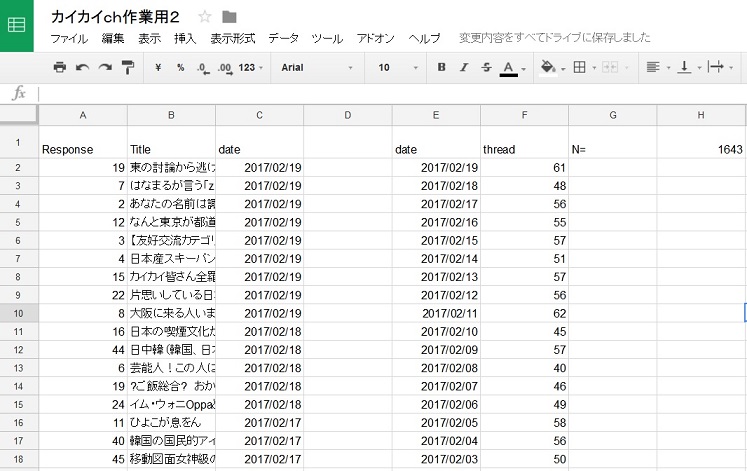This screenshot has height=471, width=747.
Task: Toggle bold formatting
Action: click(441, 67)
